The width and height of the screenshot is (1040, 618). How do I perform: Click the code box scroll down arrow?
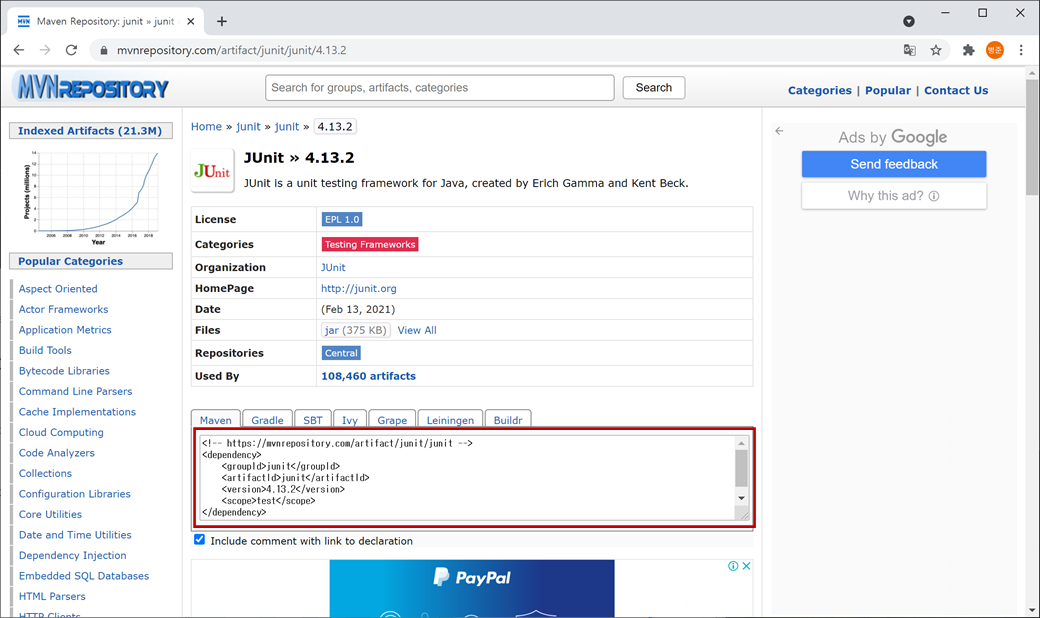tap(742, 498)
